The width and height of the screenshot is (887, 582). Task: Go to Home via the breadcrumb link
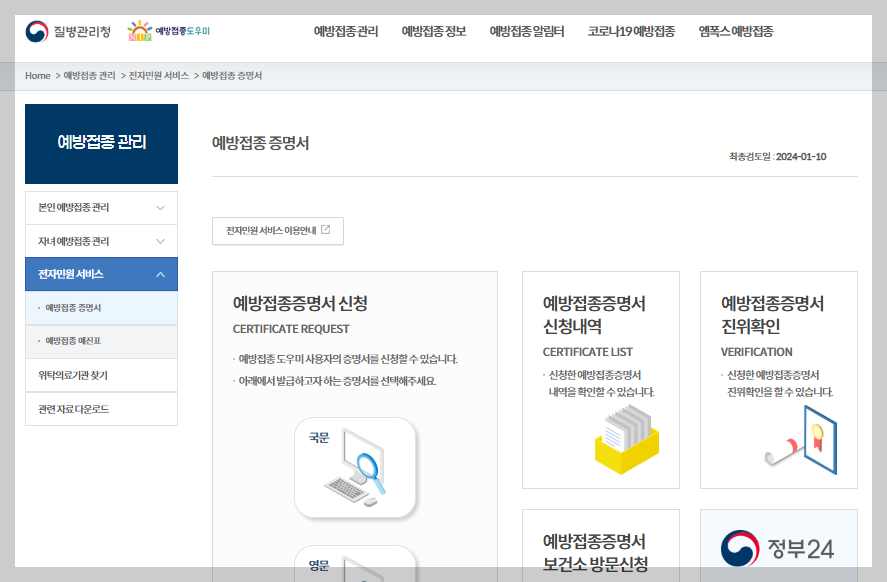pos(37,75)
